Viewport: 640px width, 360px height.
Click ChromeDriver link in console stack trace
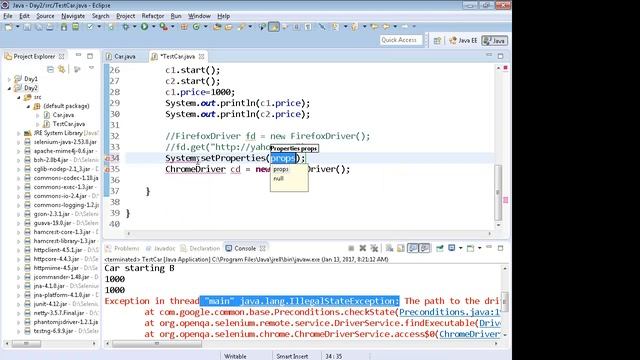[470, 334]
